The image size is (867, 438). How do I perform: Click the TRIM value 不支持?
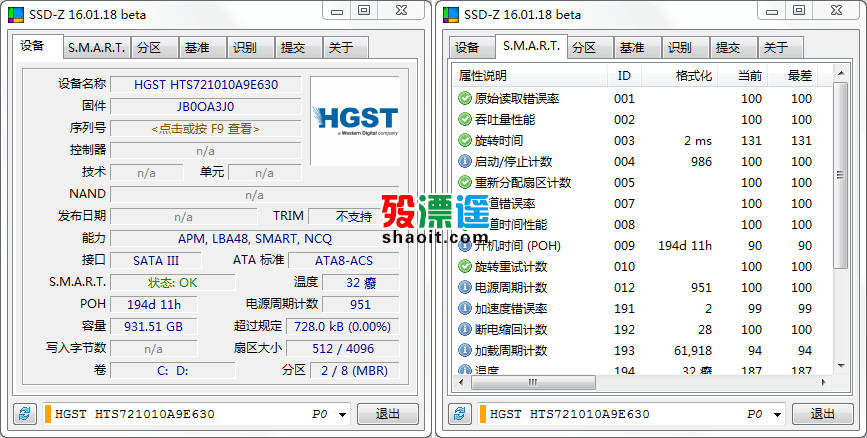[x=353, y=216]
